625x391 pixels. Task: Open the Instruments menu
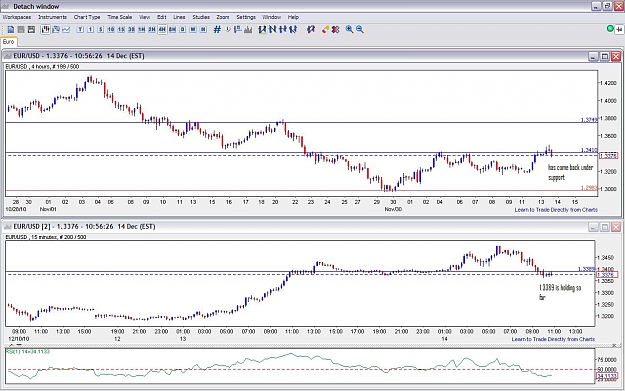(52, 17)
